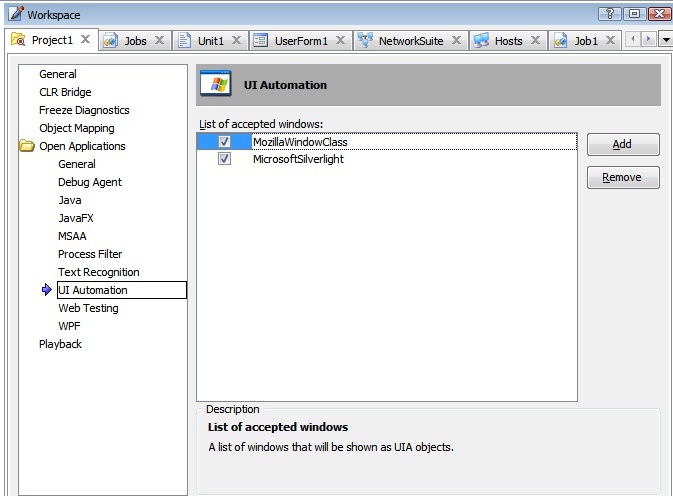Click the Job1 tab icon
This screenshot has width=673, height=496.
tap(559, 41)
